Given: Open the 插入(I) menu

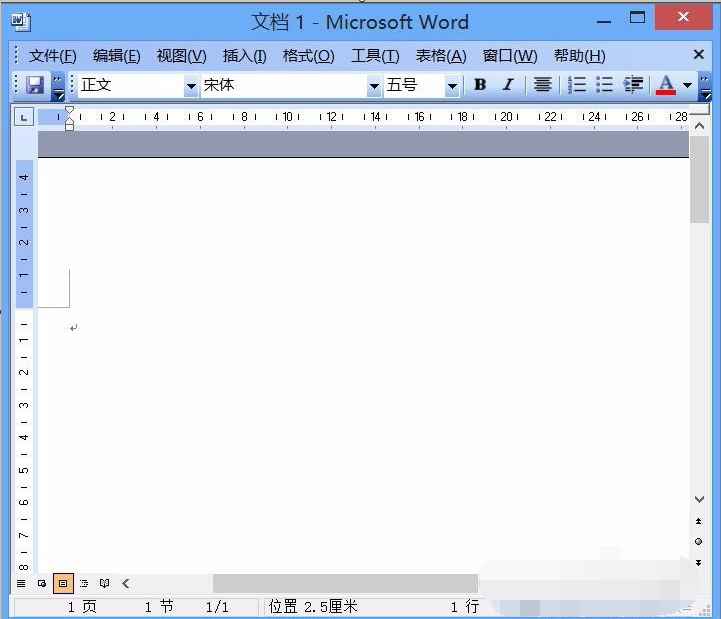Looking at the screenshot, I should (x=244, y=56).
